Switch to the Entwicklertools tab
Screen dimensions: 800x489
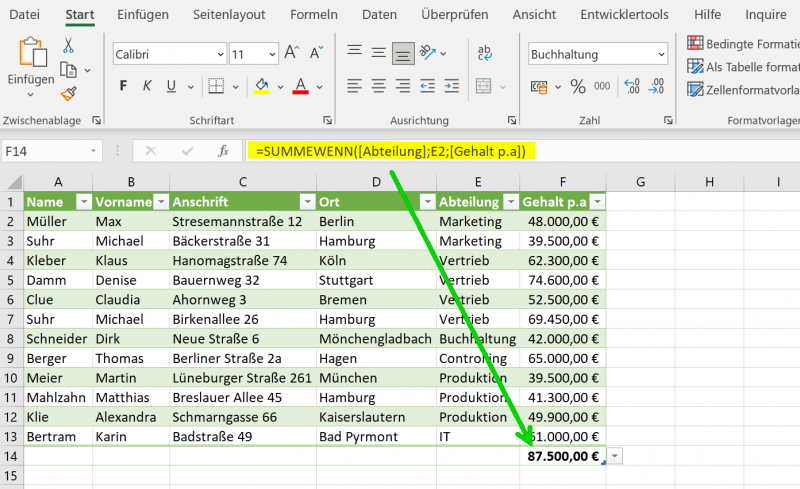pos(624,14)
